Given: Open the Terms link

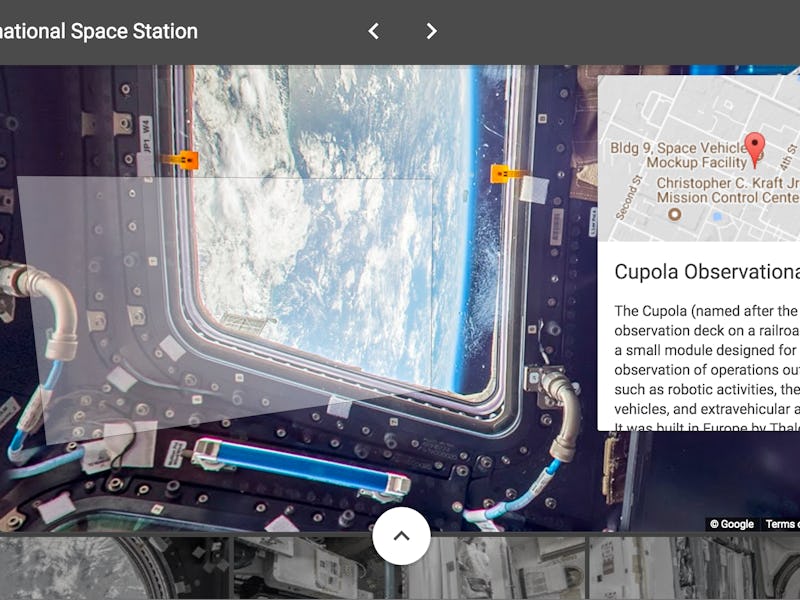Looking at the screenshot, I should [781, 524].
